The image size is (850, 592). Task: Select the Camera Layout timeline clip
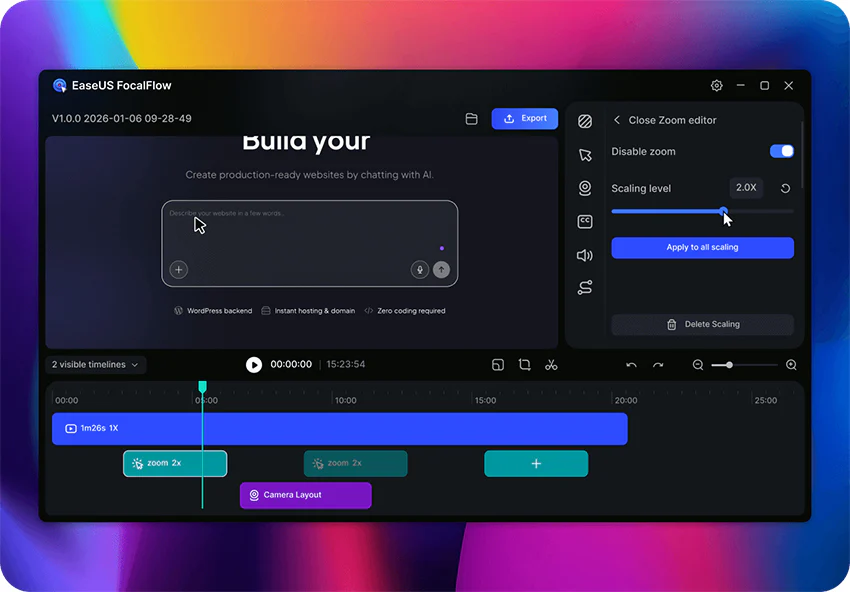click(x=306, y=495)
